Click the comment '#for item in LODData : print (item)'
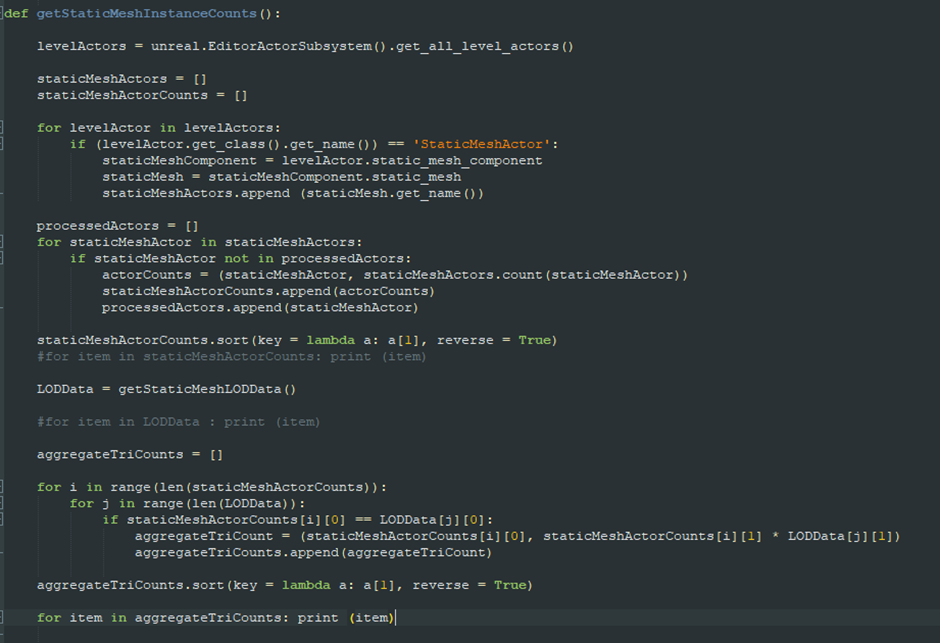940x643 pixels. coord(178,421)
